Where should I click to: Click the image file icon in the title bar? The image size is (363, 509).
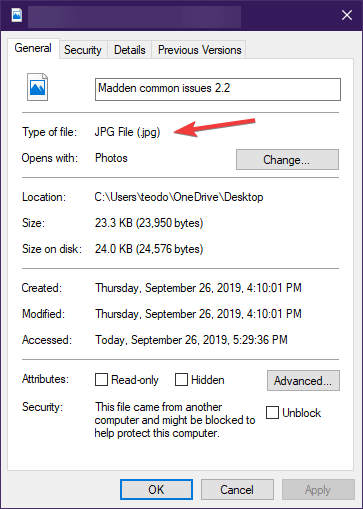17,15
